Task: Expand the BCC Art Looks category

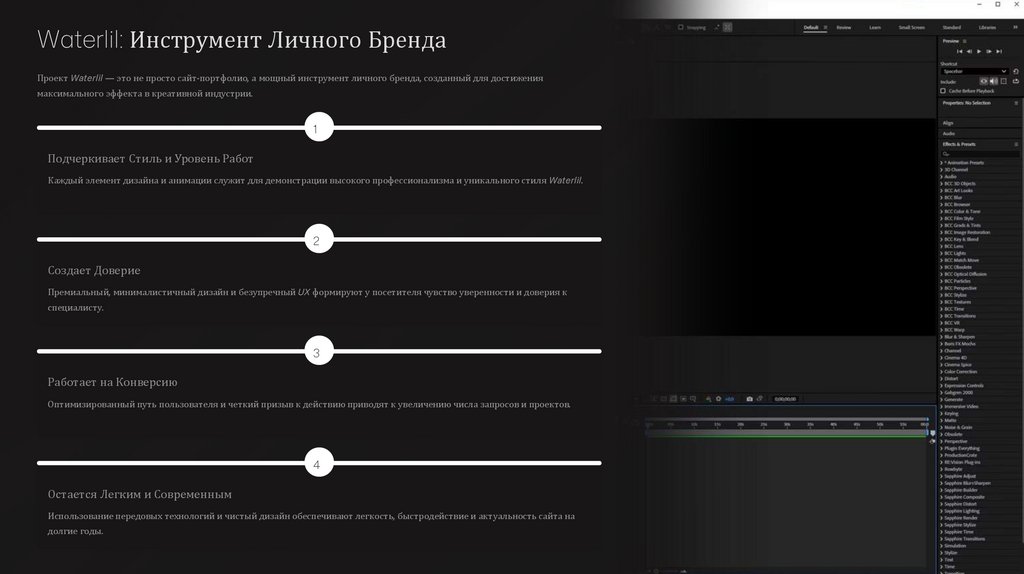Action: tap(941, 191)
